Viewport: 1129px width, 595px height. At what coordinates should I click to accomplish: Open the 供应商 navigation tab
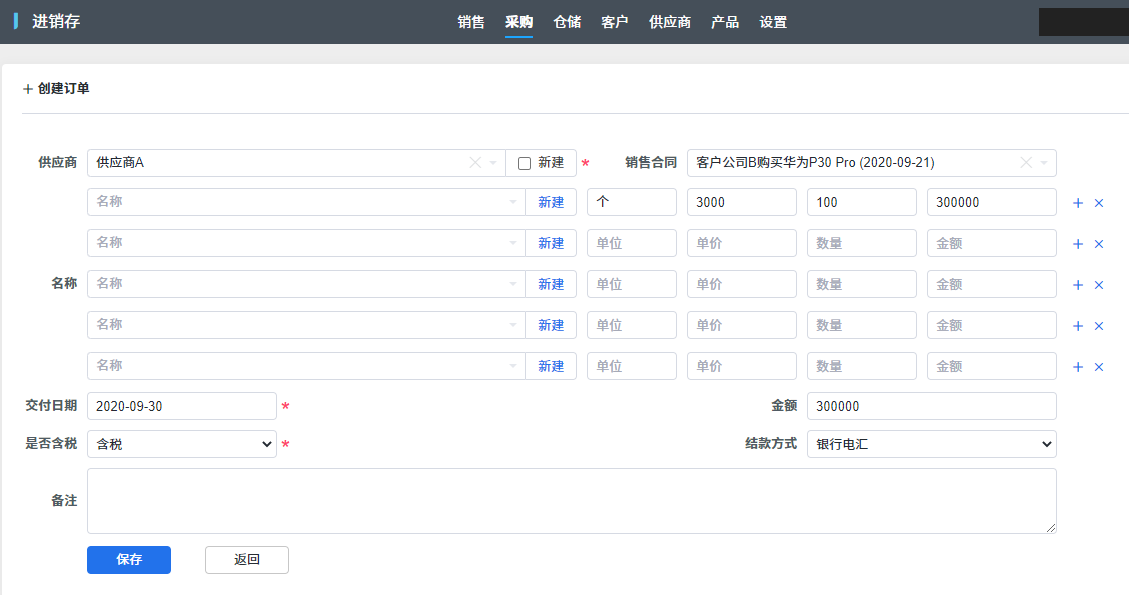click(x=670, y=22)
